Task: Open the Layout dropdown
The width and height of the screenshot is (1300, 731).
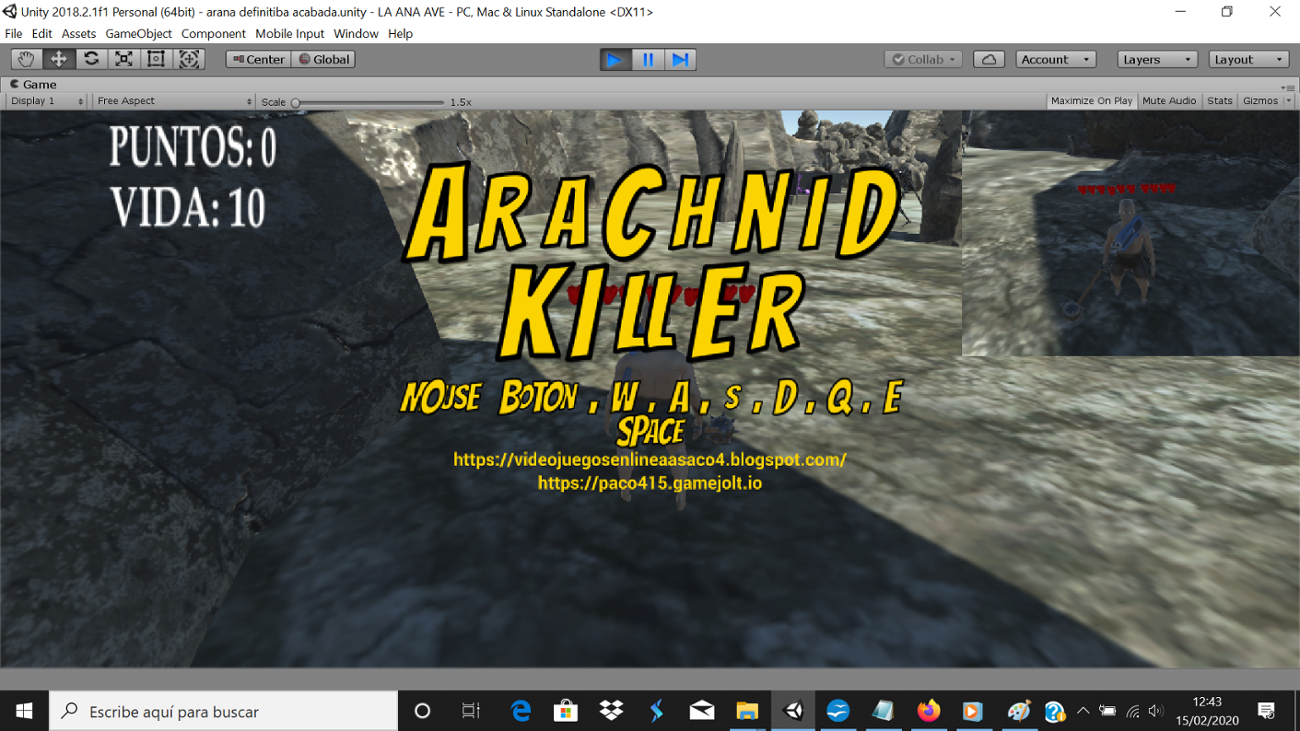Action: [1247, 59]
